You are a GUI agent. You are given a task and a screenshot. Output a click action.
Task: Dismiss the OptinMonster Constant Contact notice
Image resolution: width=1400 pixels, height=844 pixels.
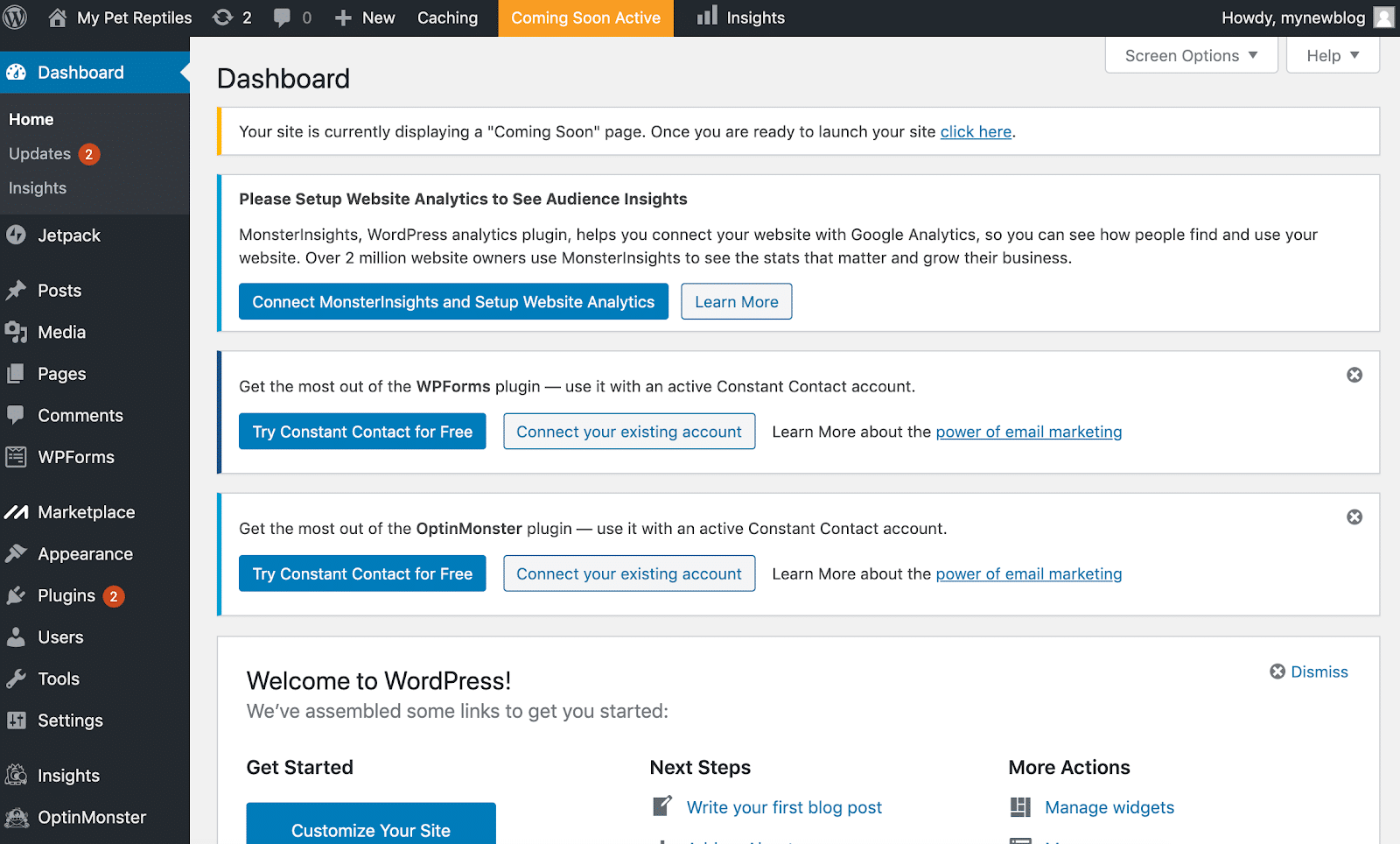click(x=1354, y=517)
